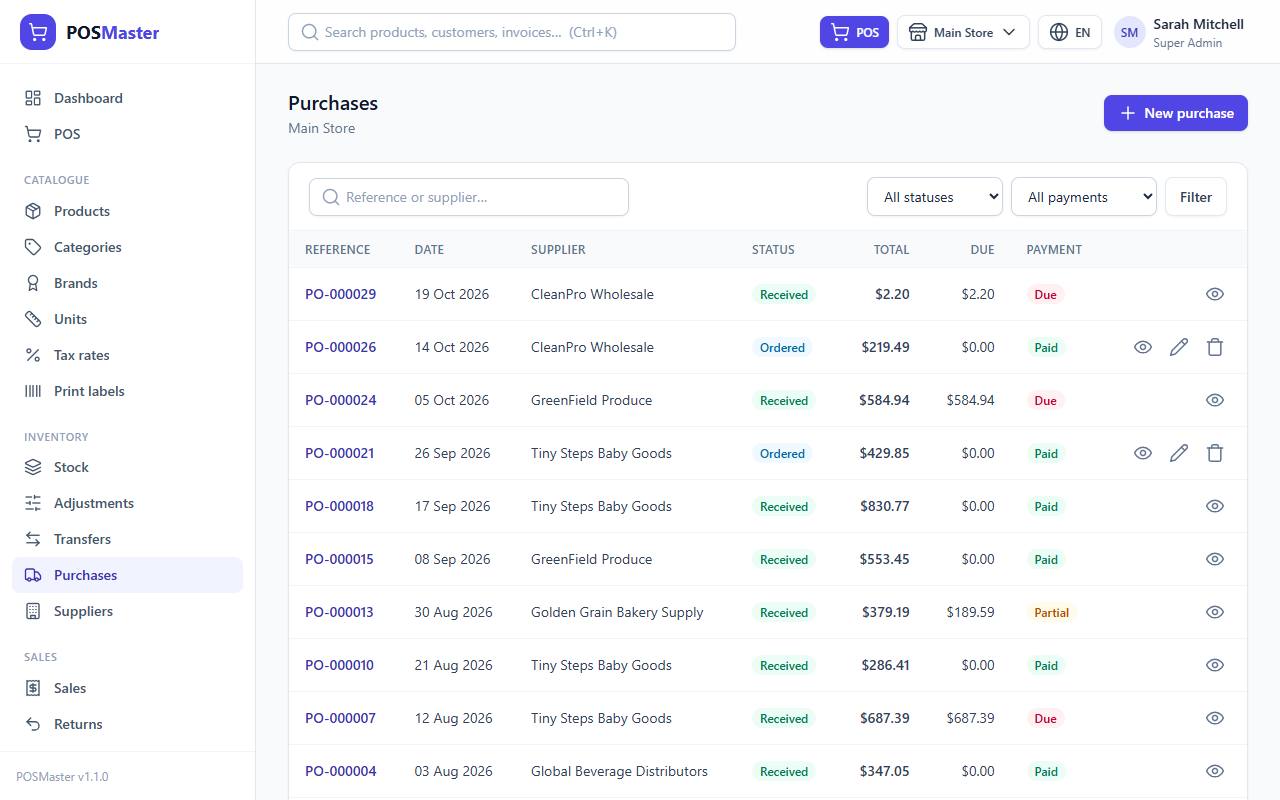The height and width of the screenshot is (800, 1280).
Task: Click the SM user avatar
Action: coord(1129,32)
